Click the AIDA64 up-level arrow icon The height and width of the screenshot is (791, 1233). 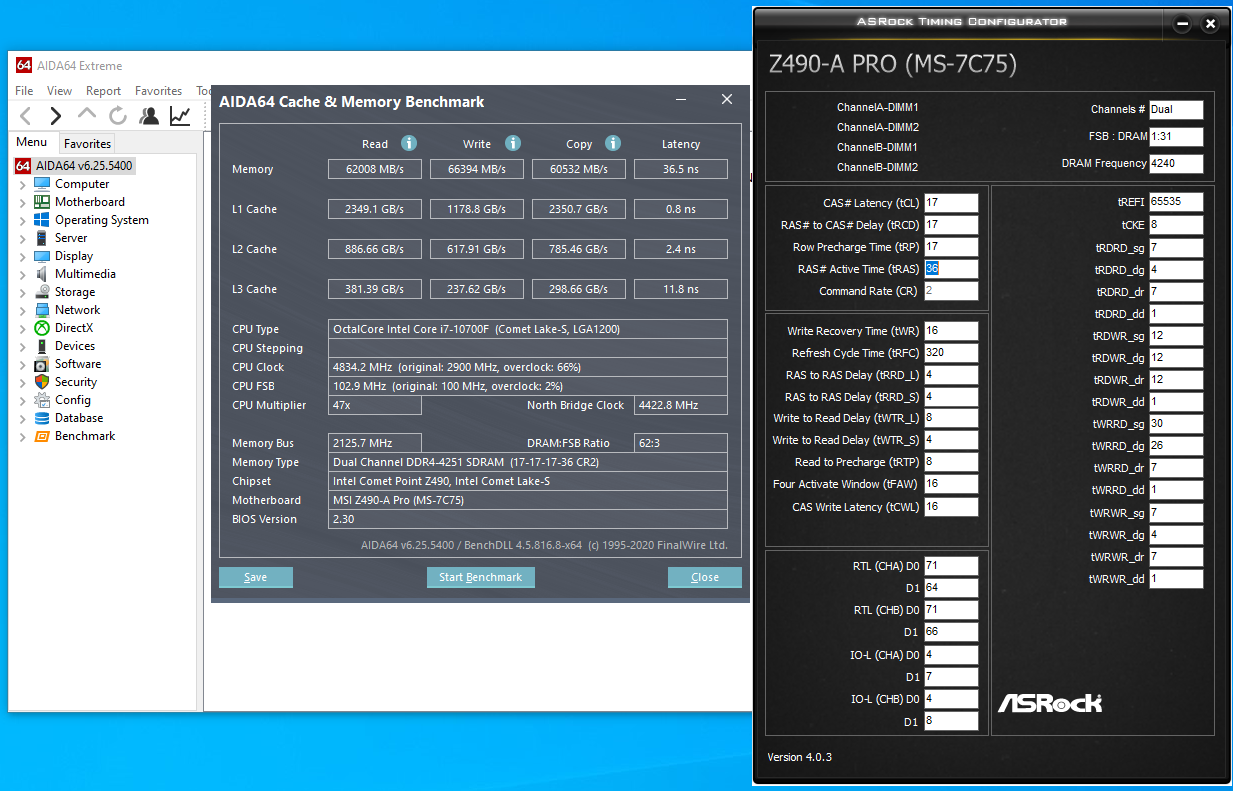tap(88, 114)
